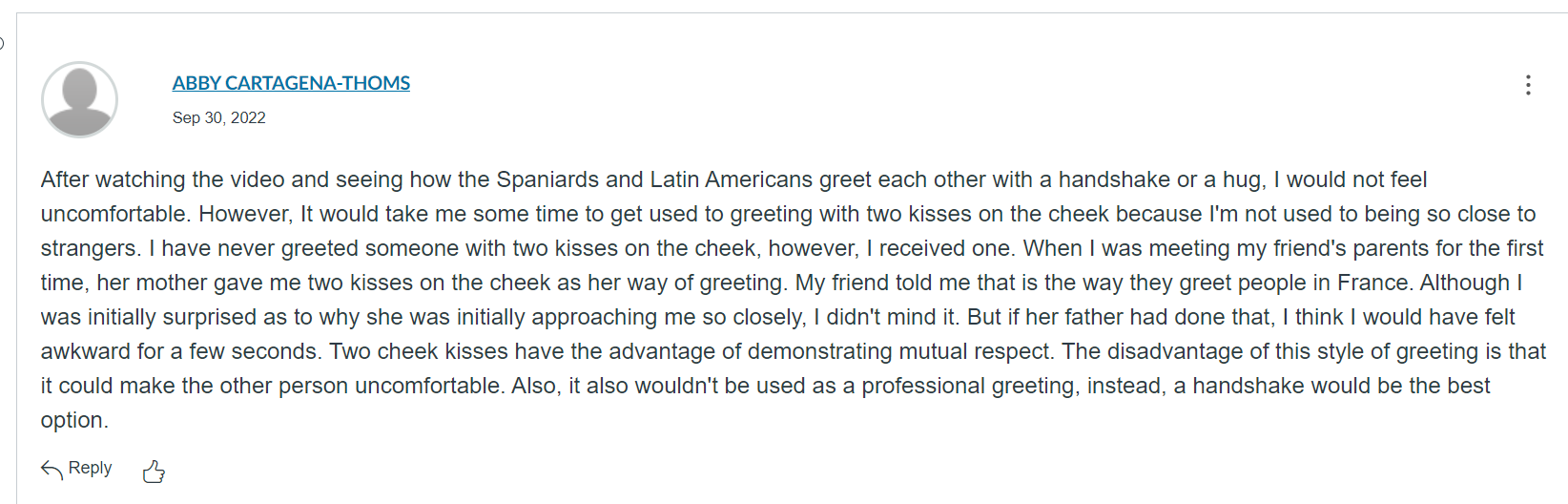The width and height of the screenshot is (1568, 504).
Task: Click the final word 'option.' in the post
Action: (74, 421)
